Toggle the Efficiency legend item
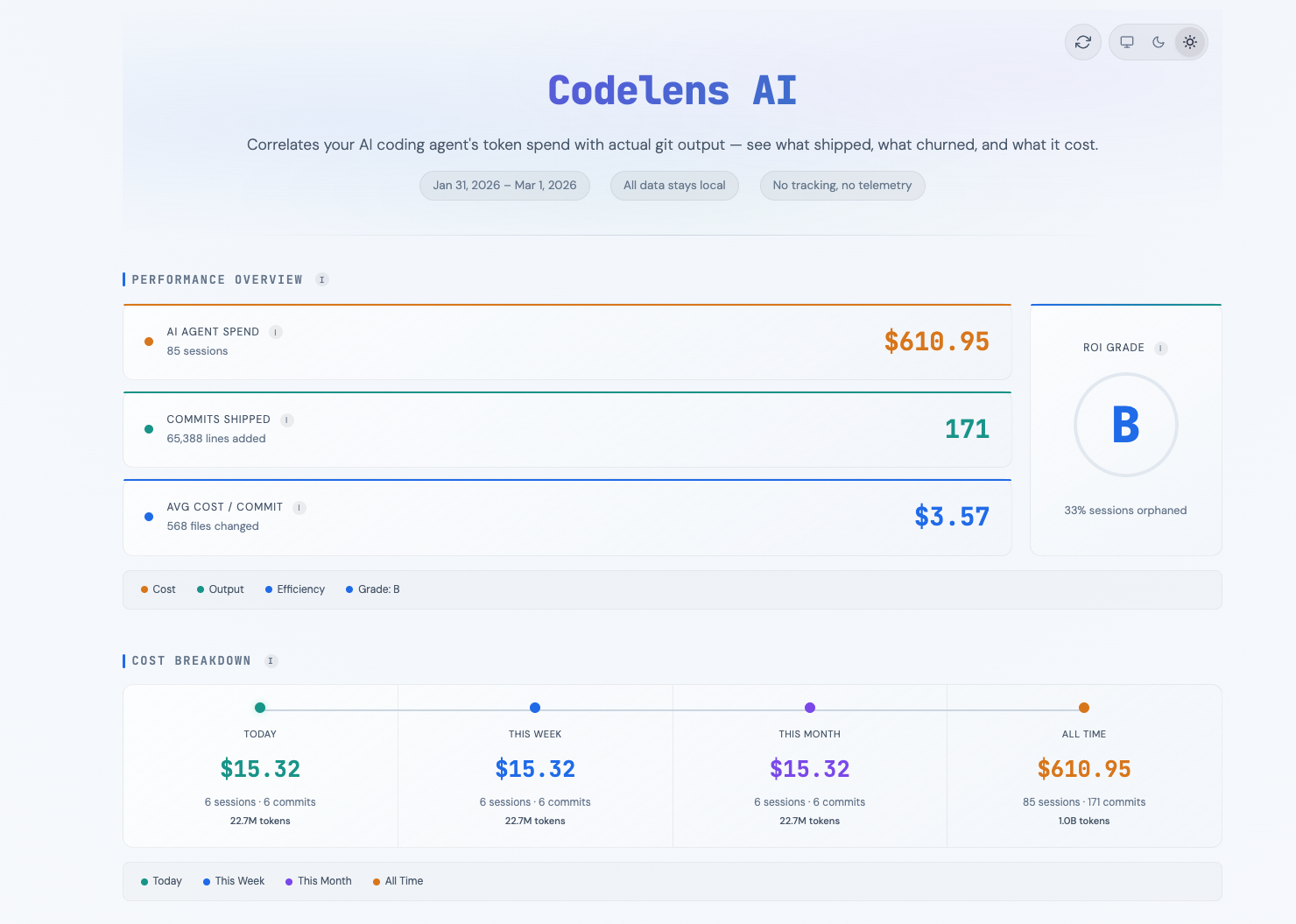Viewport: 1296px width, 924px height. (294, 589)
